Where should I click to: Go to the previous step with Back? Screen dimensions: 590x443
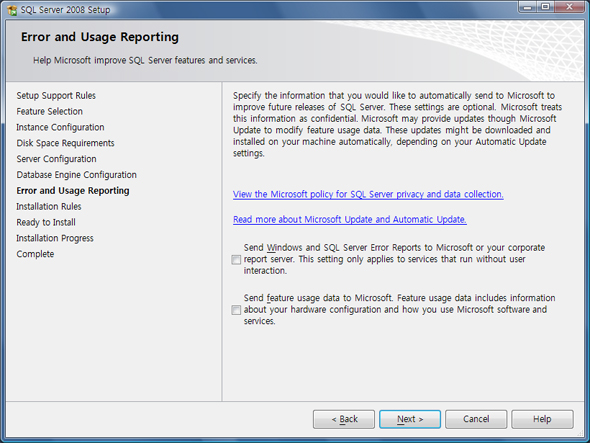pyautogui.click(x=344, y=419)
